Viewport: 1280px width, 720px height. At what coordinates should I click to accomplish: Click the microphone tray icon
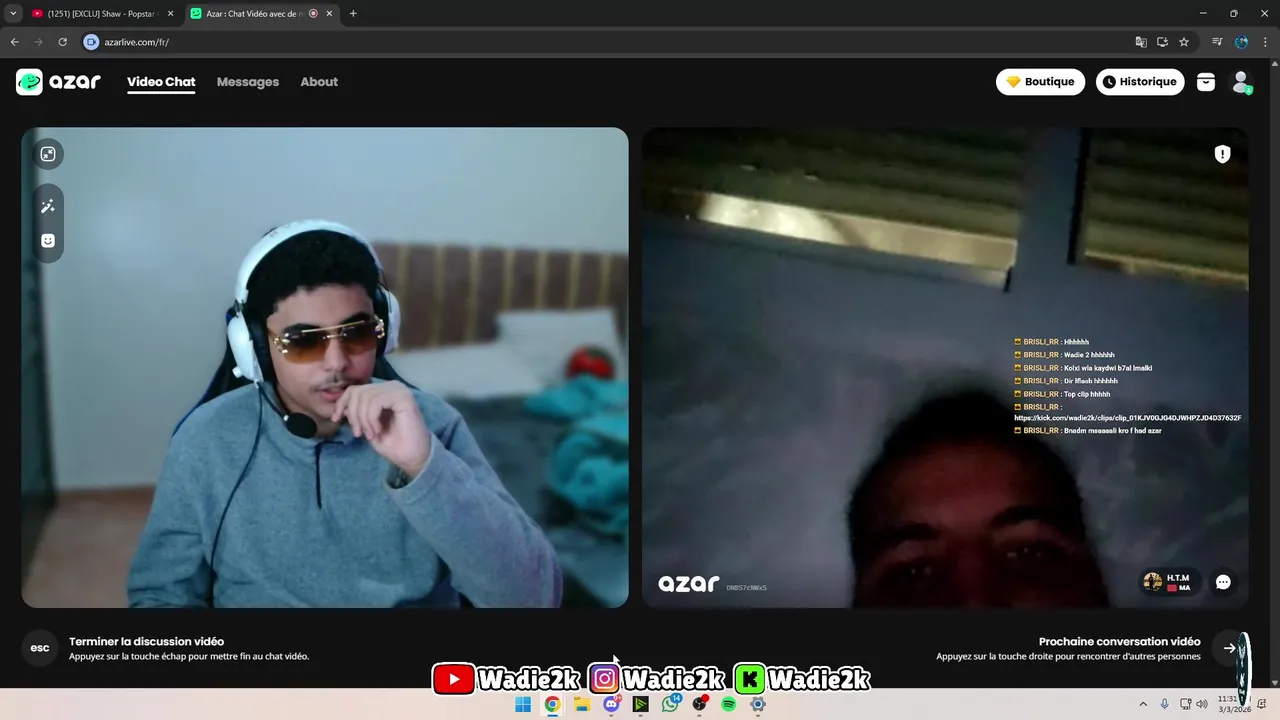[x=1165, y=704]
